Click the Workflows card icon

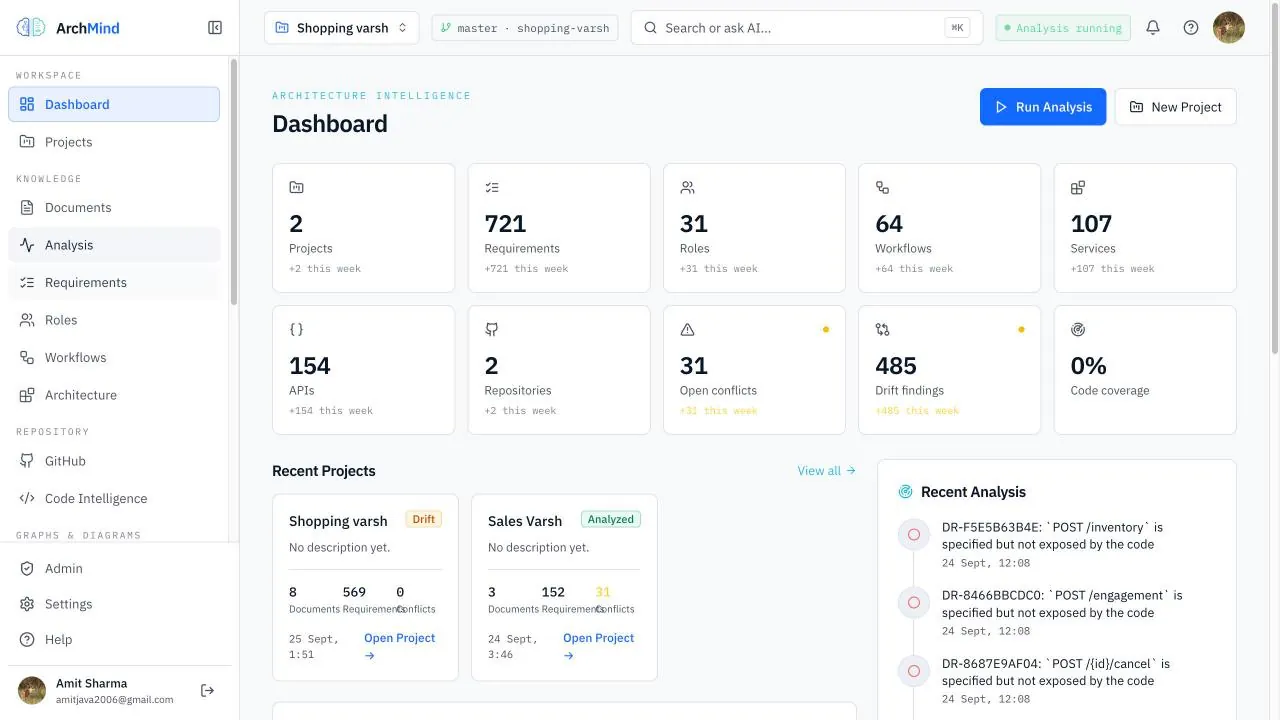[882, 187]
